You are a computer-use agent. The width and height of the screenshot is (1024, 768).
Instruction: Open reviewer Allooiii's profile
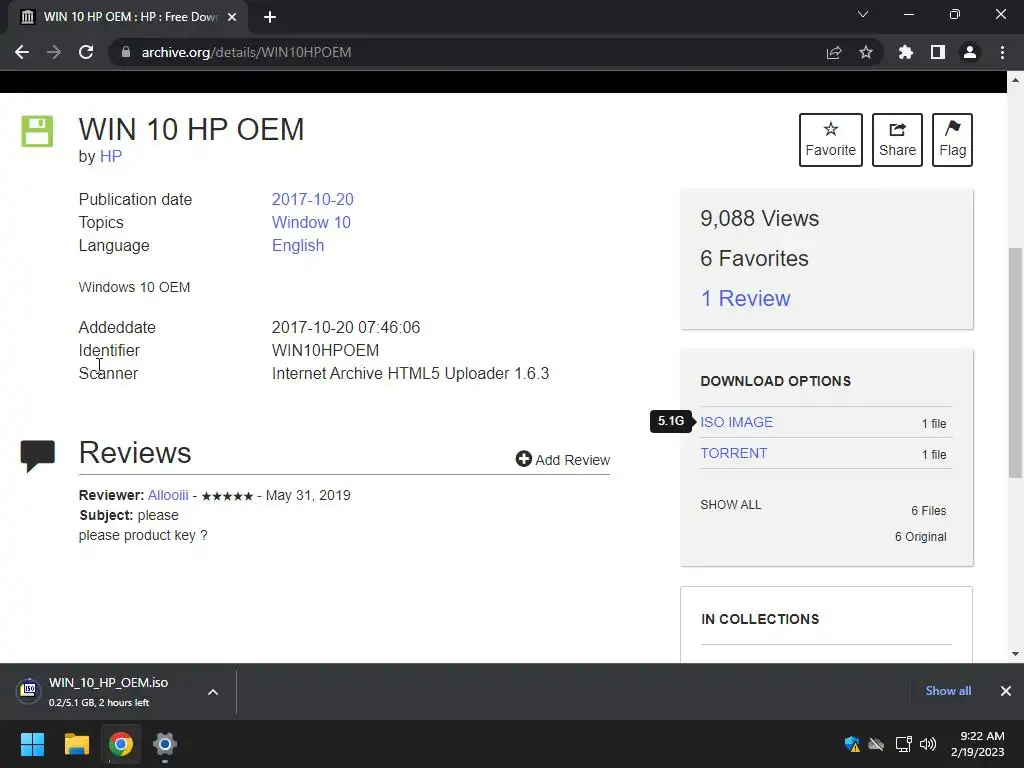pos(168,495)
